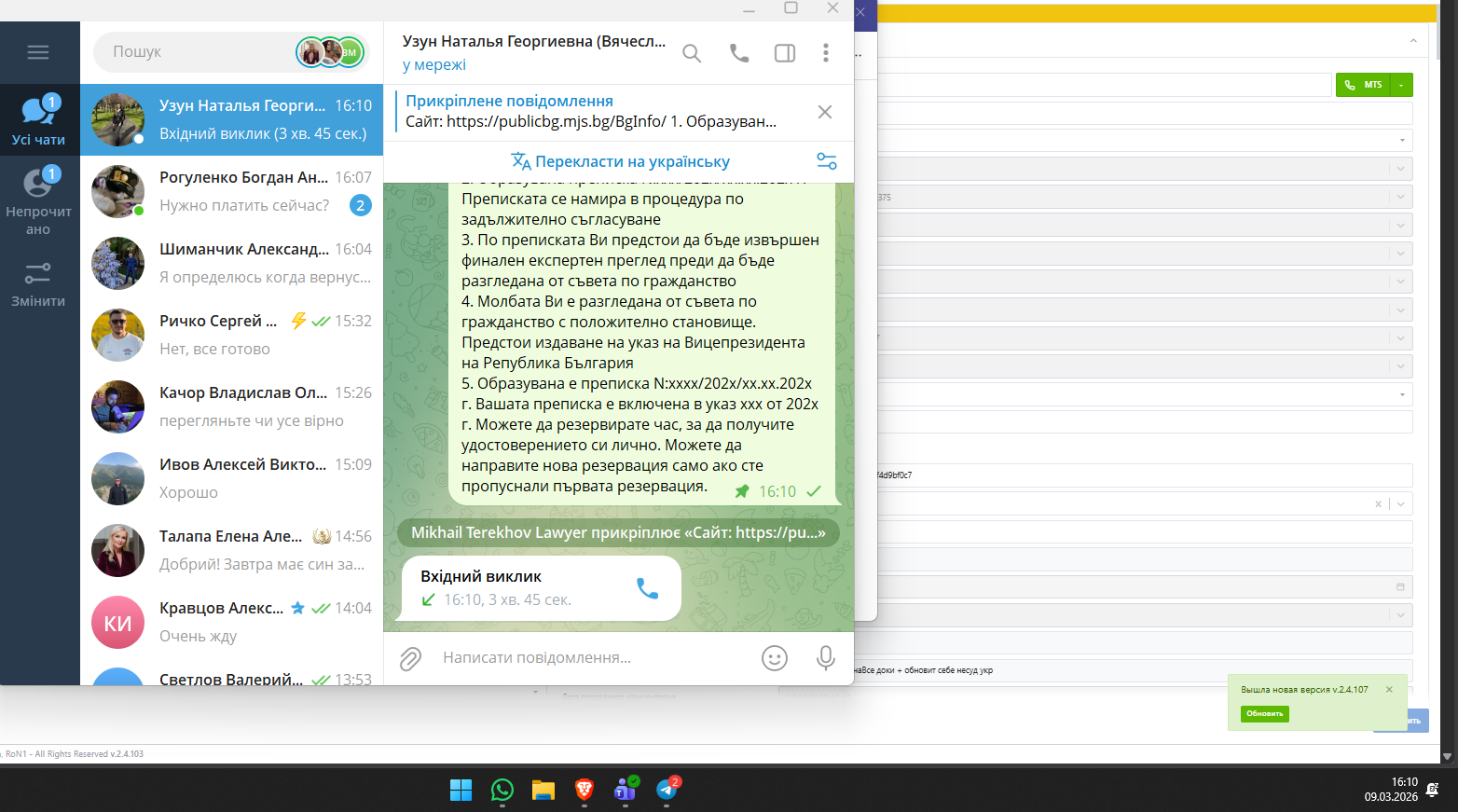Viewport: 1458px width, 812px height.
Task: Click the chat title Узун Наталья Георгиевна
Action: (534, 41)
